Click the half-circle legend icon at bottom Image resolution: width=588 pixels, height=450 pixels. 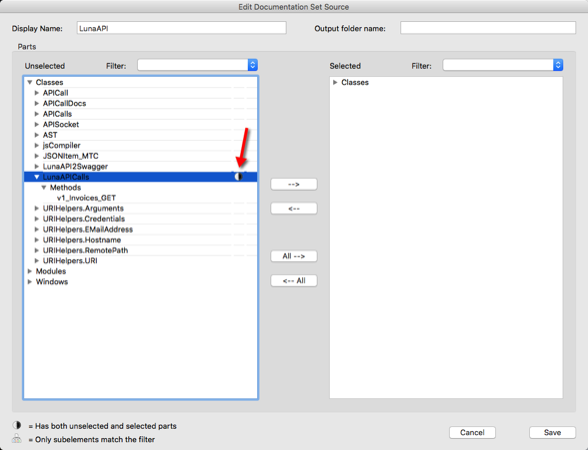[x=17, y=425]
